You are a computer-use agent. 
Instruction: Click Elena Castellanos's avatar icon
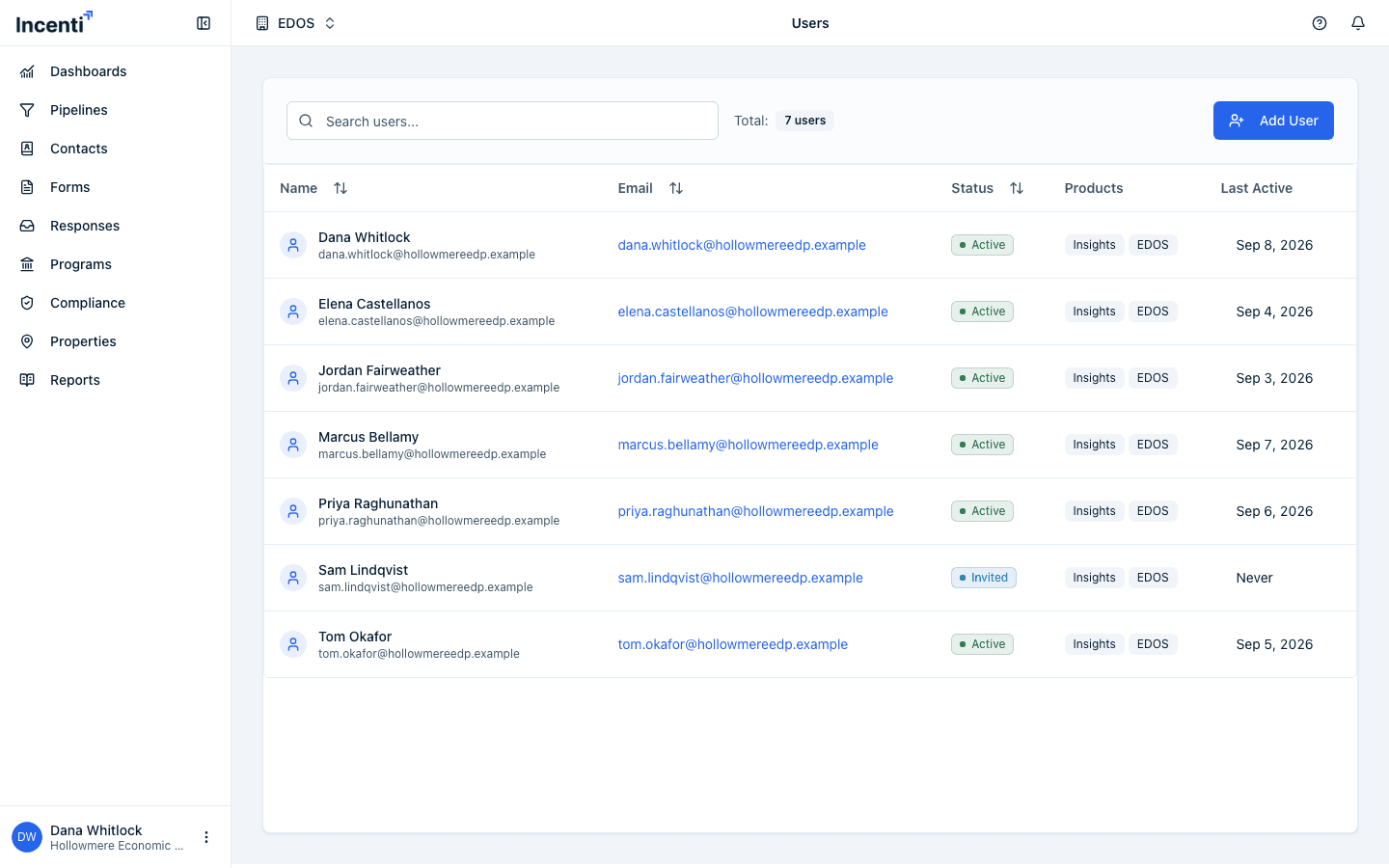pos(293,312)
